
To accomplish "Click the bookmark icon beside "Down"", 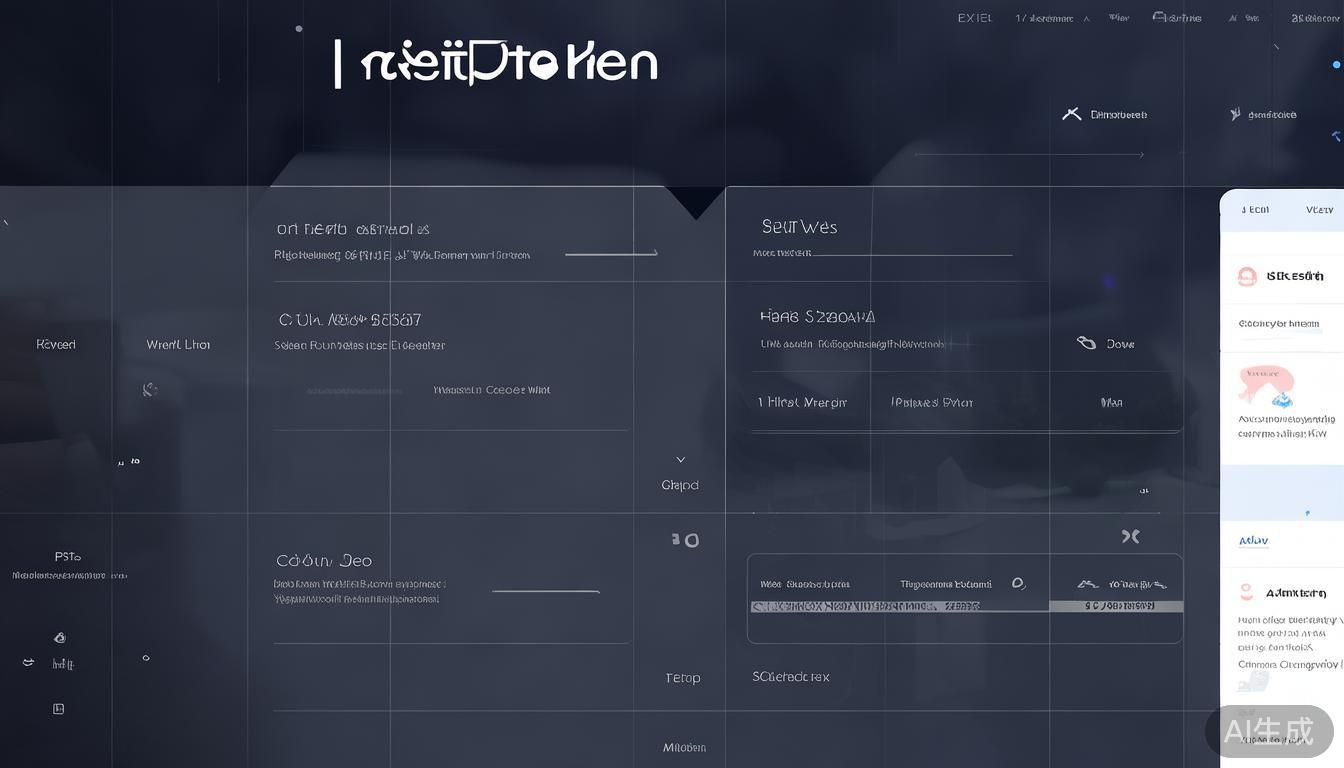I will tap(1087, 343).
